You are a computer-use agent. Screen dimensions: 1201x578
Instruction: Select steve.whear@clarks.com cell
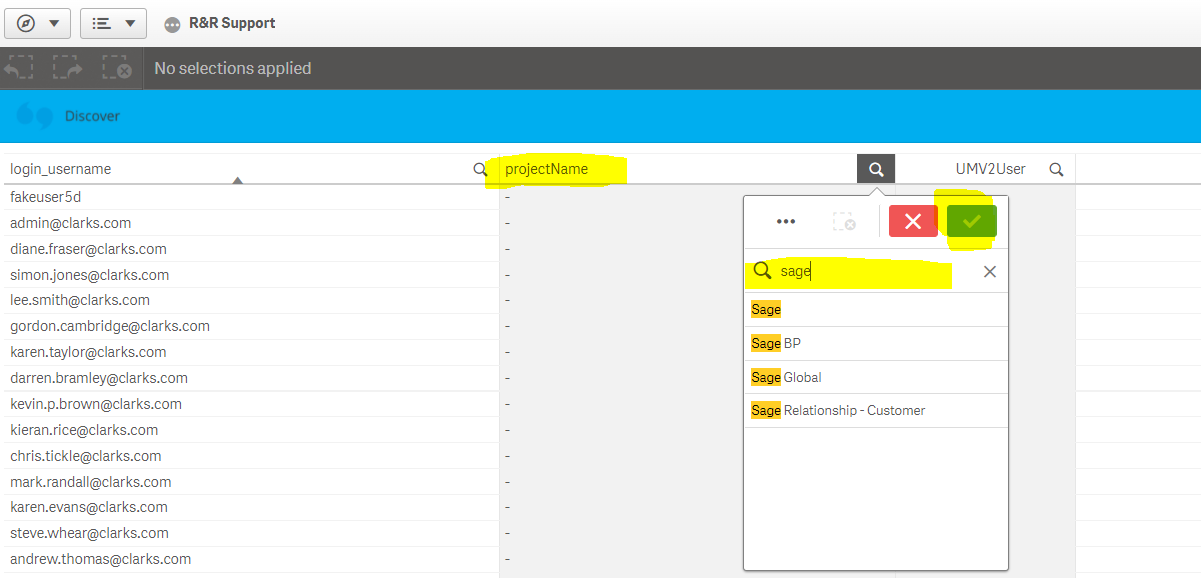(x=249, y=533)
